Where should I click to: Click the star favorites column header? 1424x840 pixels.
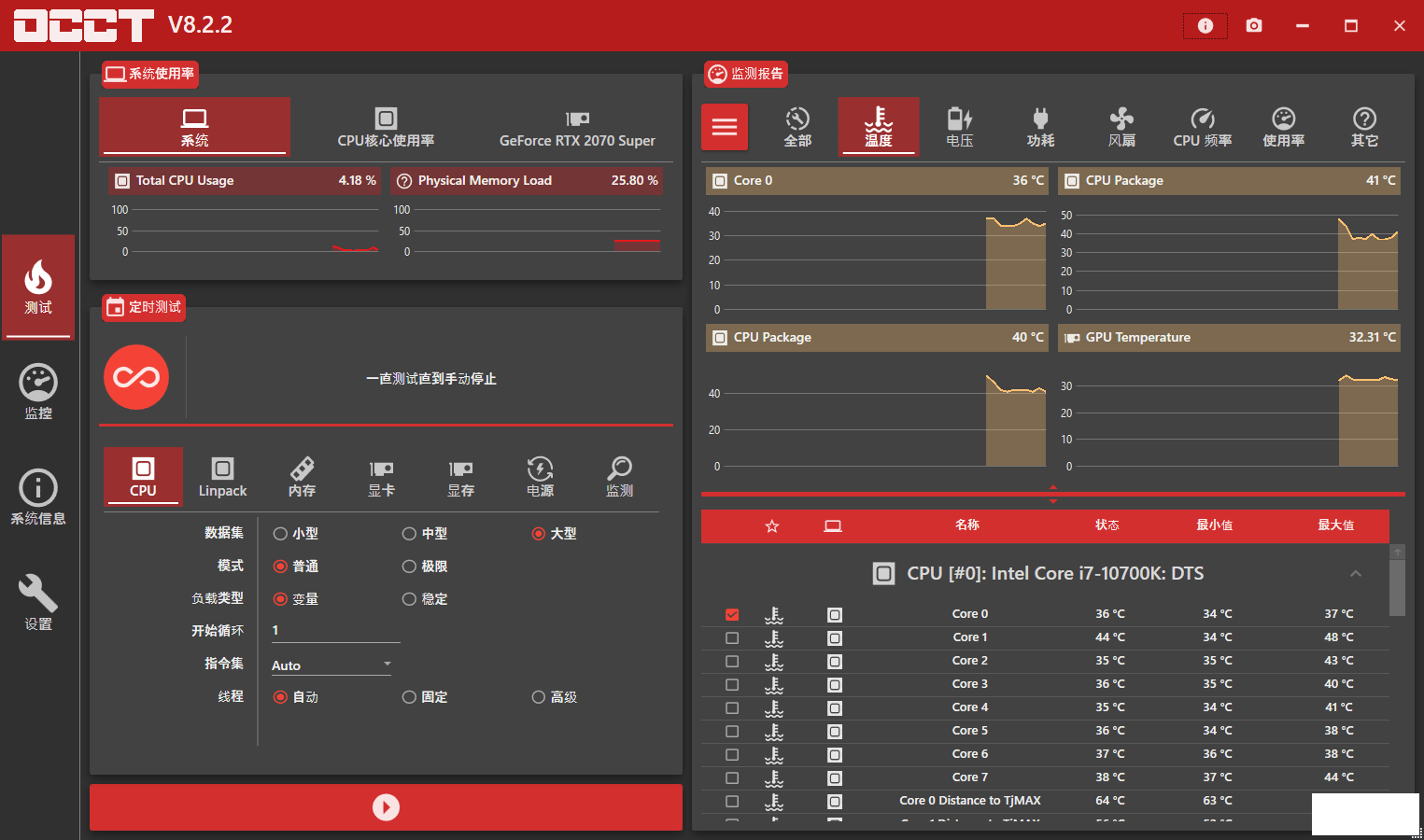coord(772,526)
